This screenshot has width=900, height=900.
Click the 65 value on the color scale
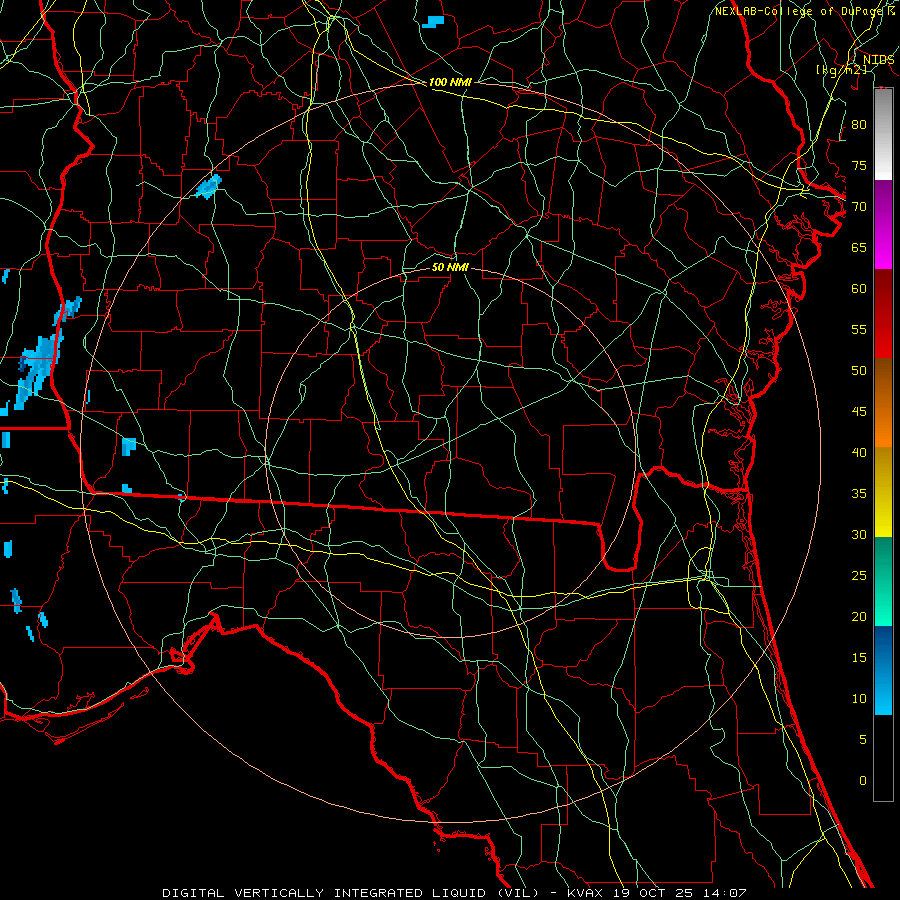coord(859,247)
